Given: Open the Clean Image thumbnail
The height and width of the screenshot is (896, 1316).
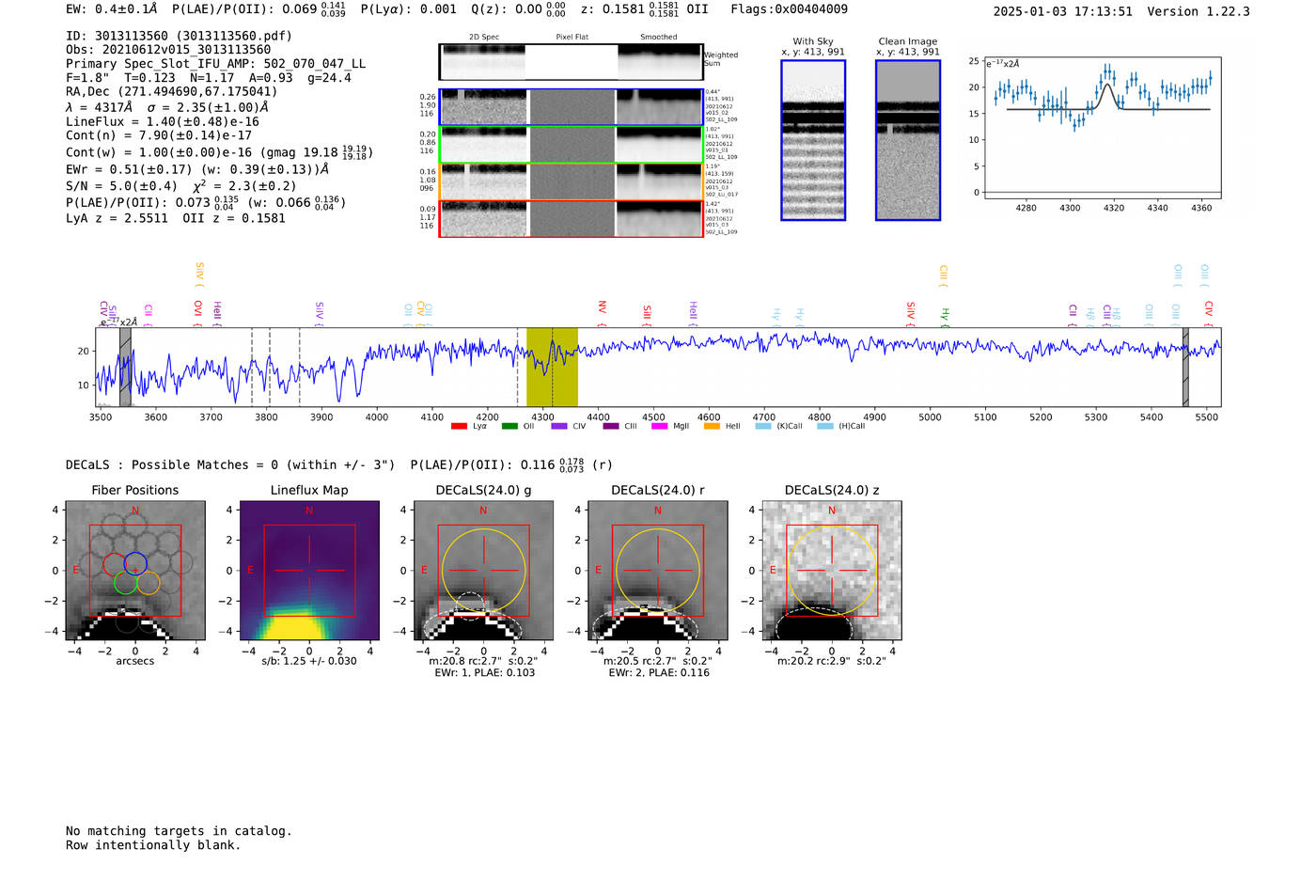Looking at the screenshot, I should (x=907, y=140).
